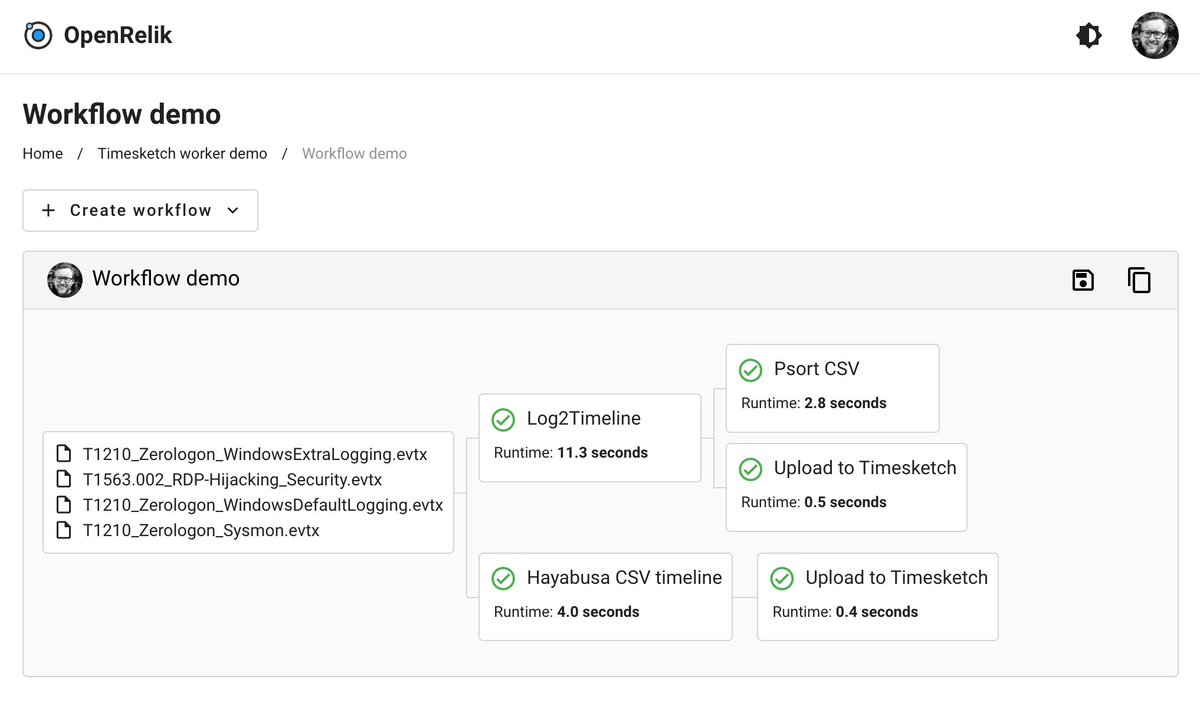Click the file icon for T1210_Zerologon_WindowsExtraLogging.evtx
Viewport: 1200px width, 703px height.
(x=64, y=454)
